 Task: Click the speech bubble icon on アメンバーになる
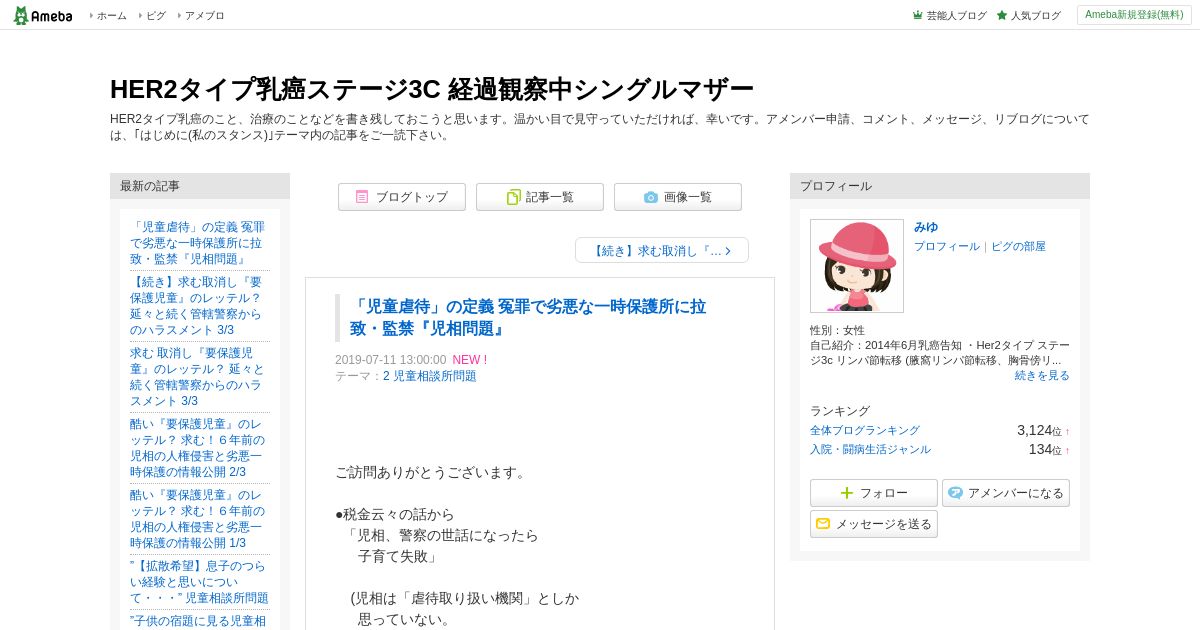coord(955,493)
